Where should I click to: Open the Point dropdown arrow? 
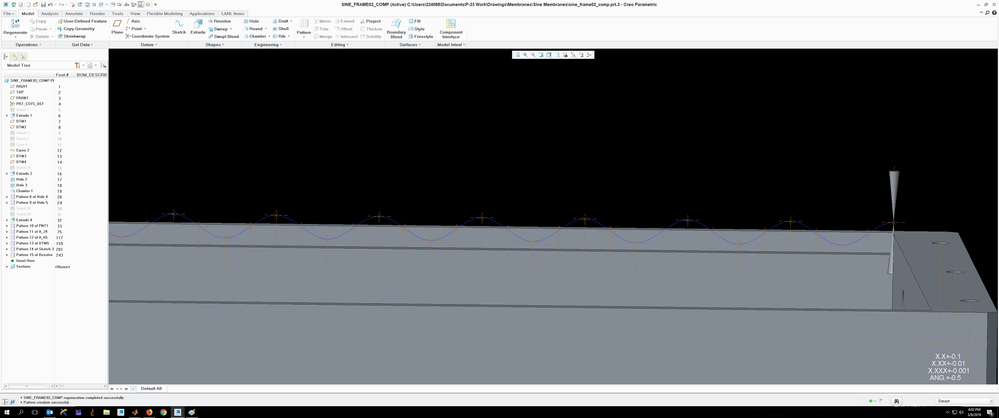pyautogui.click(x=145, y=29)
